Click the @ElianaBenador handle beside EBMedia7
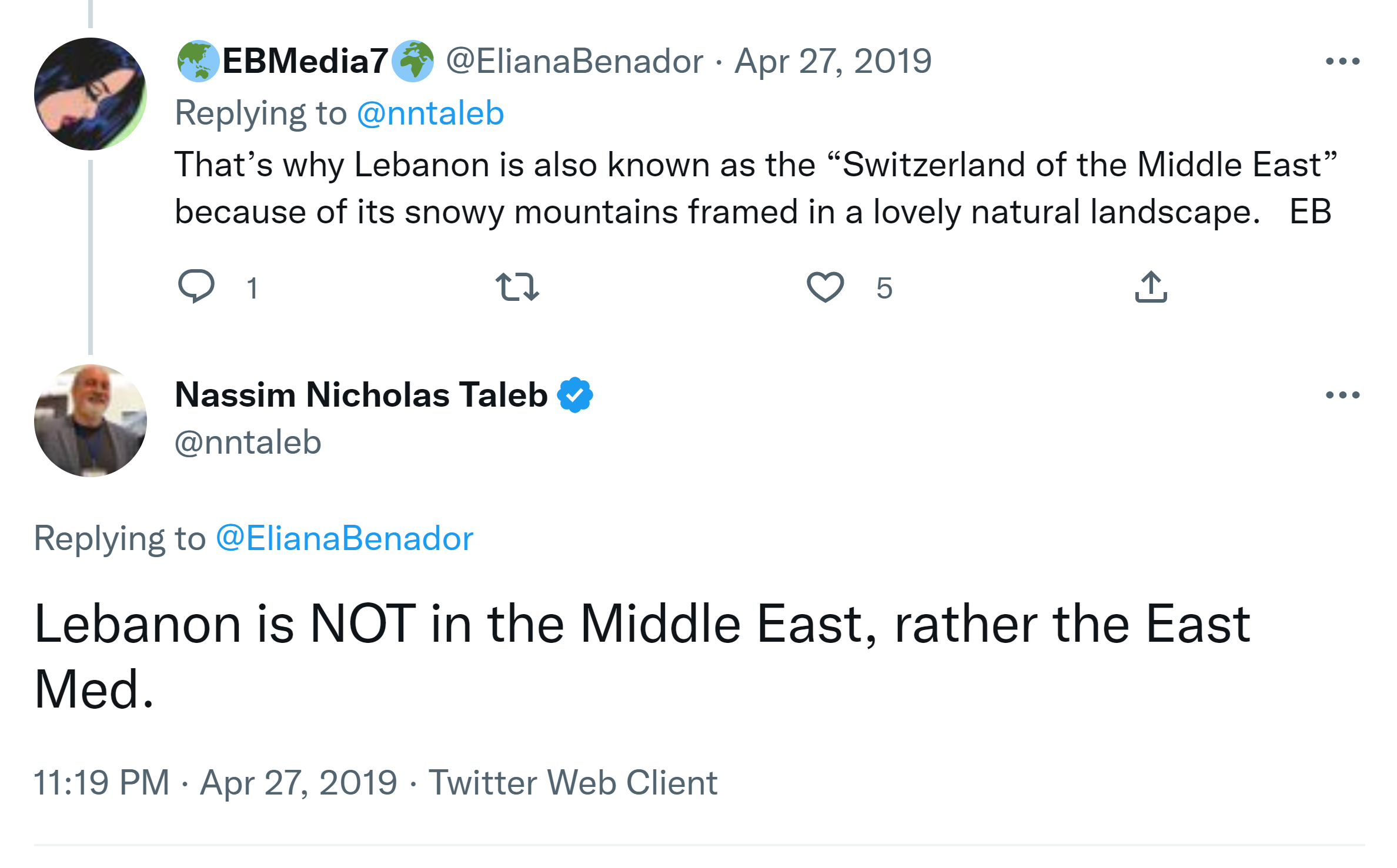The height and width of the screenshot is (868, 1397). 574,61
